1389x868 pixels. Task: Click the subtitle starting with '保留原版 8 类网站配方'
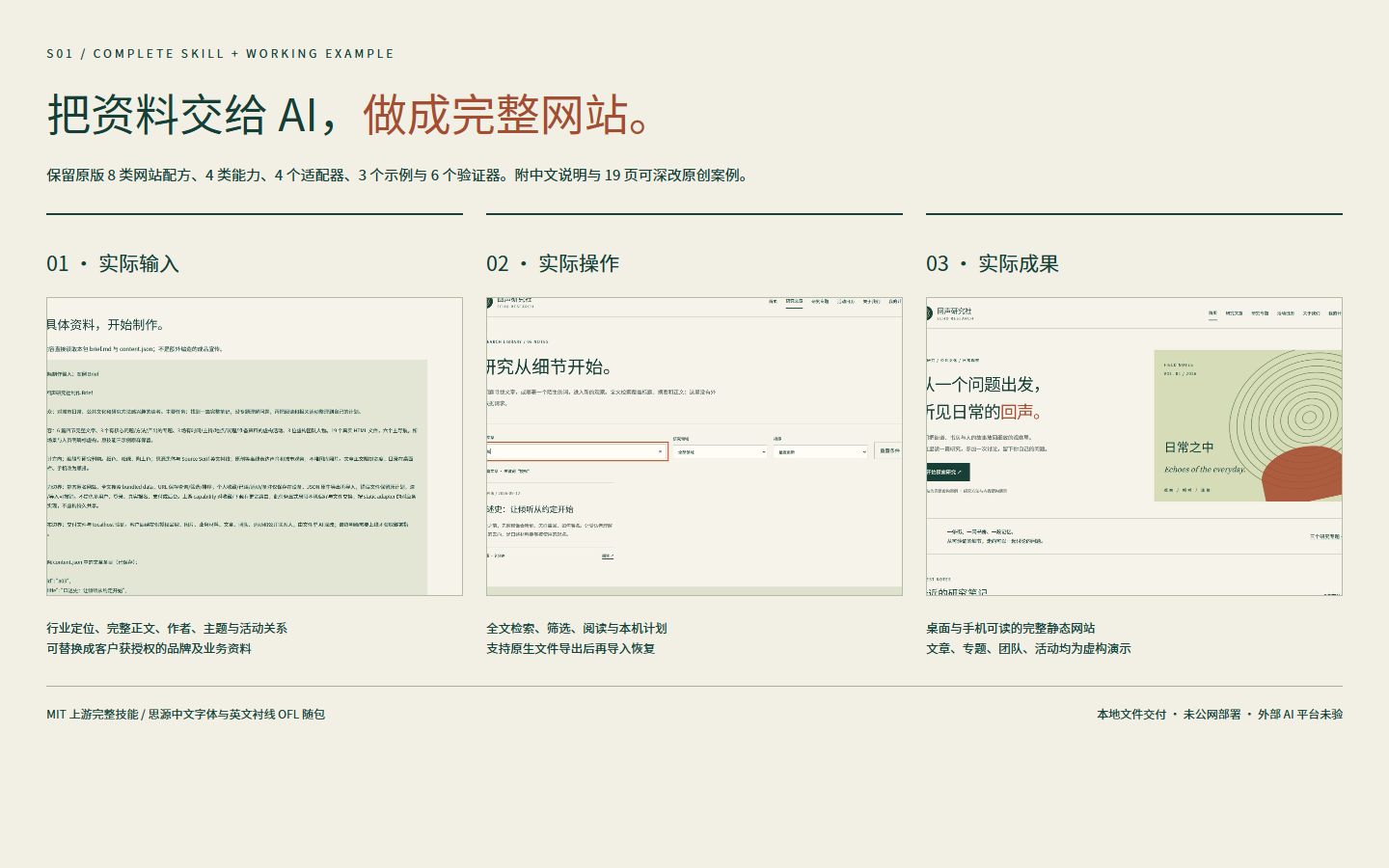pyautogui.click(x=399, y=176)
